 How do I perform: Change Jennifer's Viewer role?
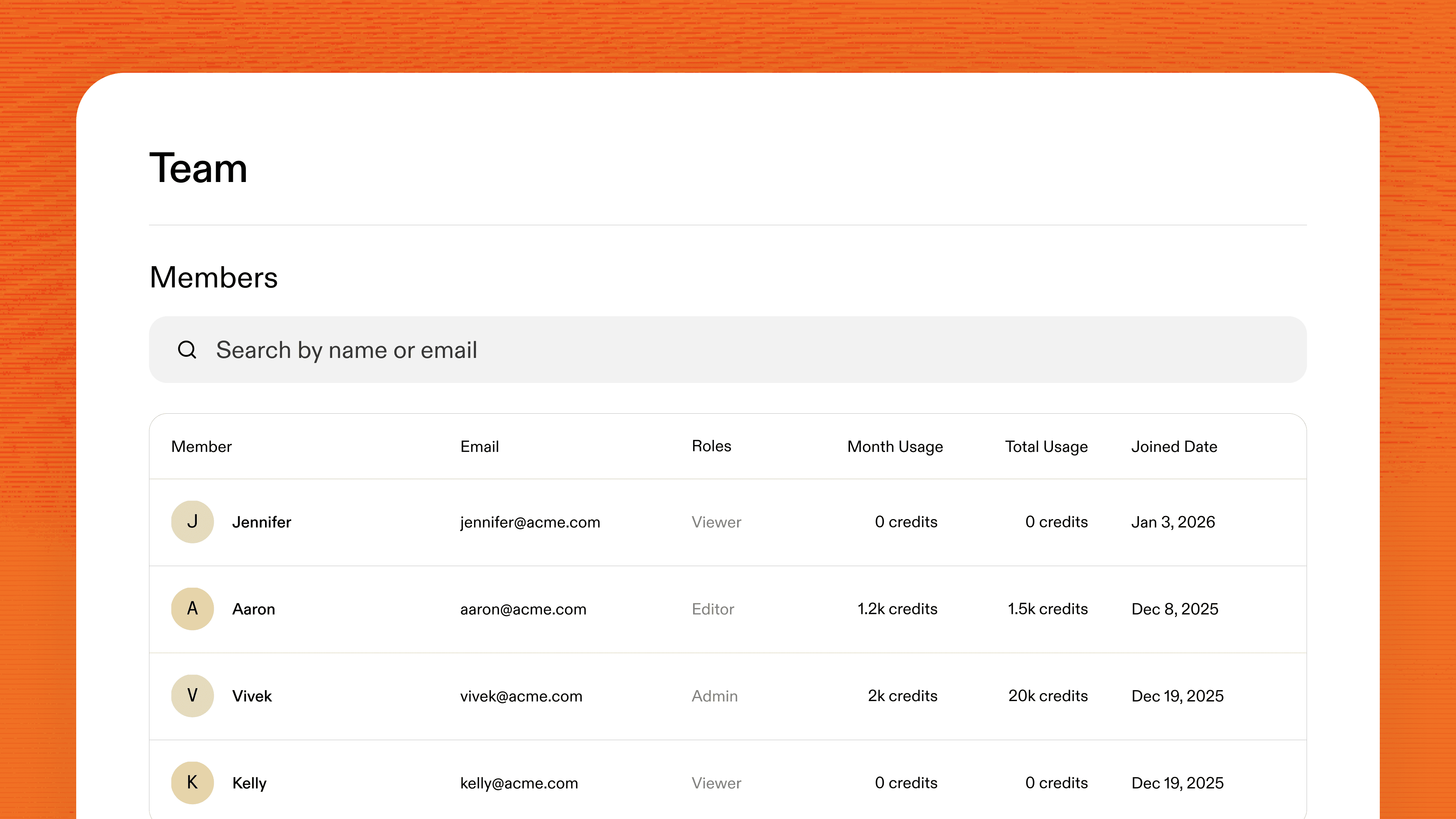coord(716,522)
